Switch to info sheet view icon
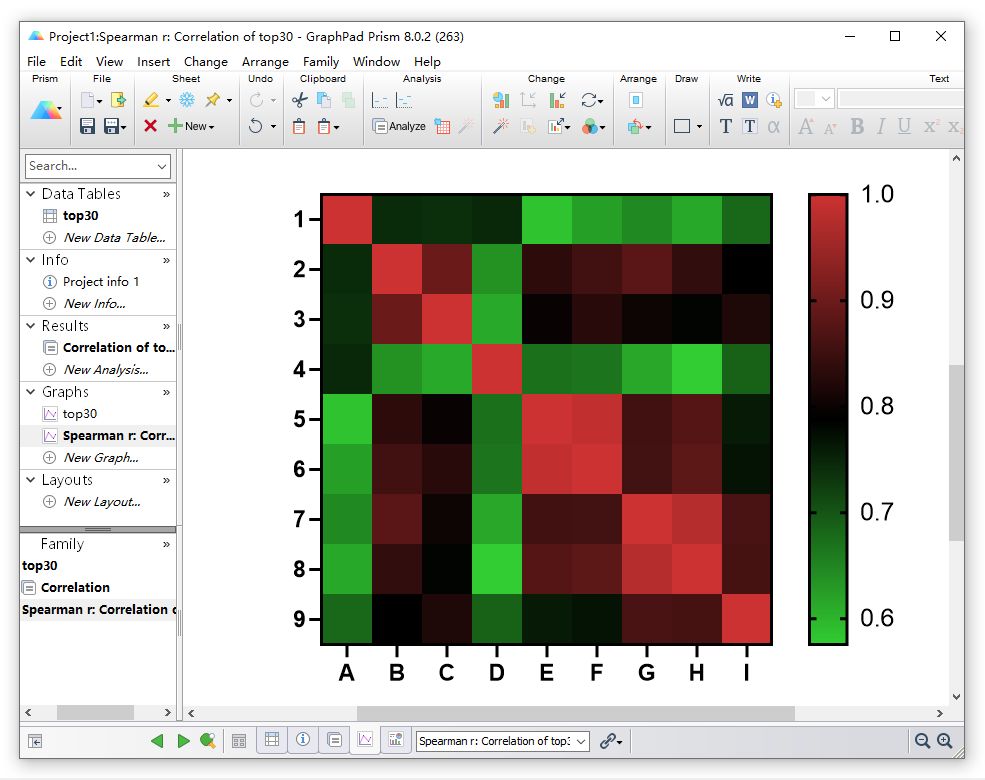This screenshot has width=985, height=780. coord(303,739)
